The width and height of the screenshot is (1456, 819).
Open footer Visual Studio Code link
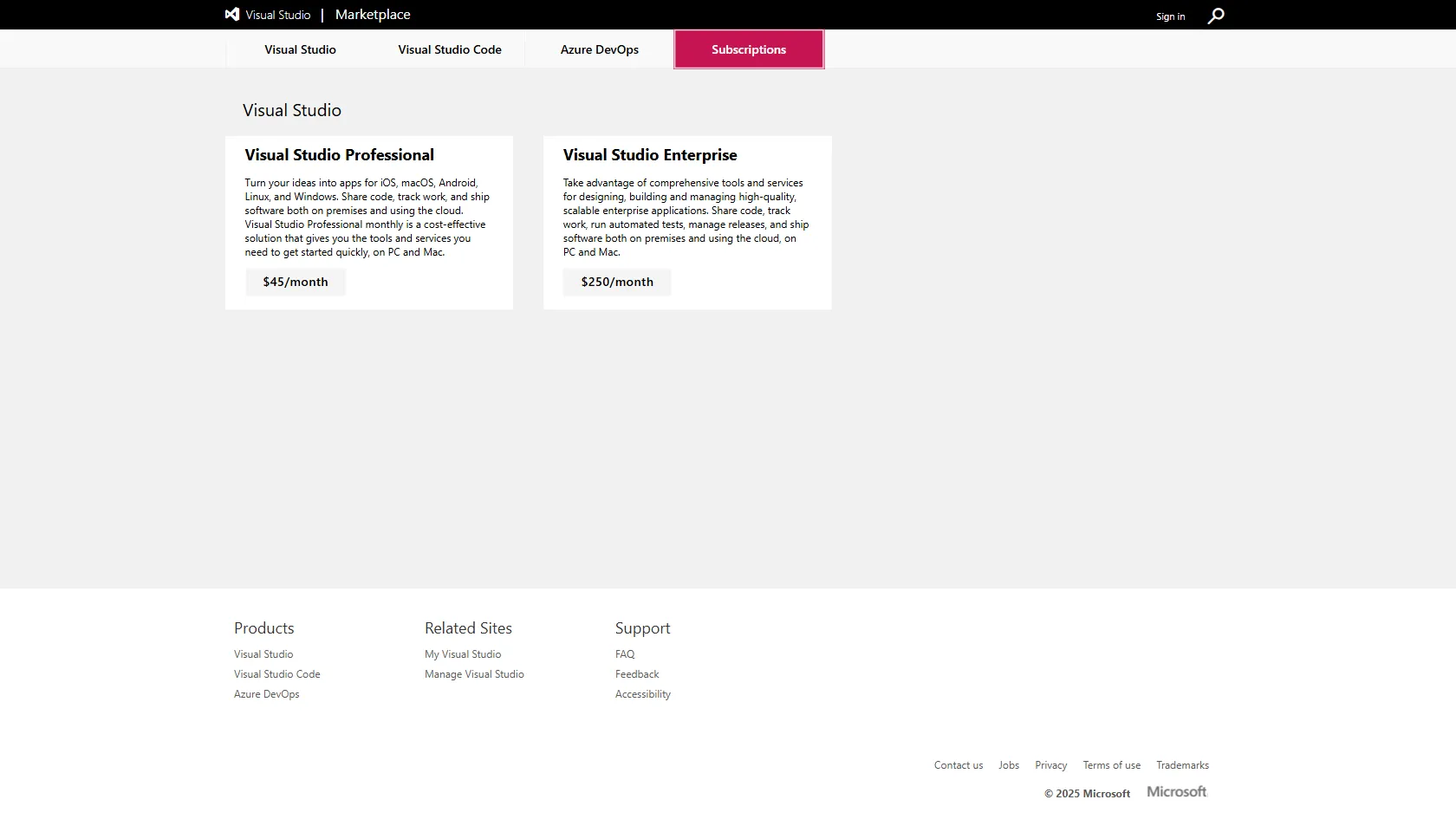[277, 674]
